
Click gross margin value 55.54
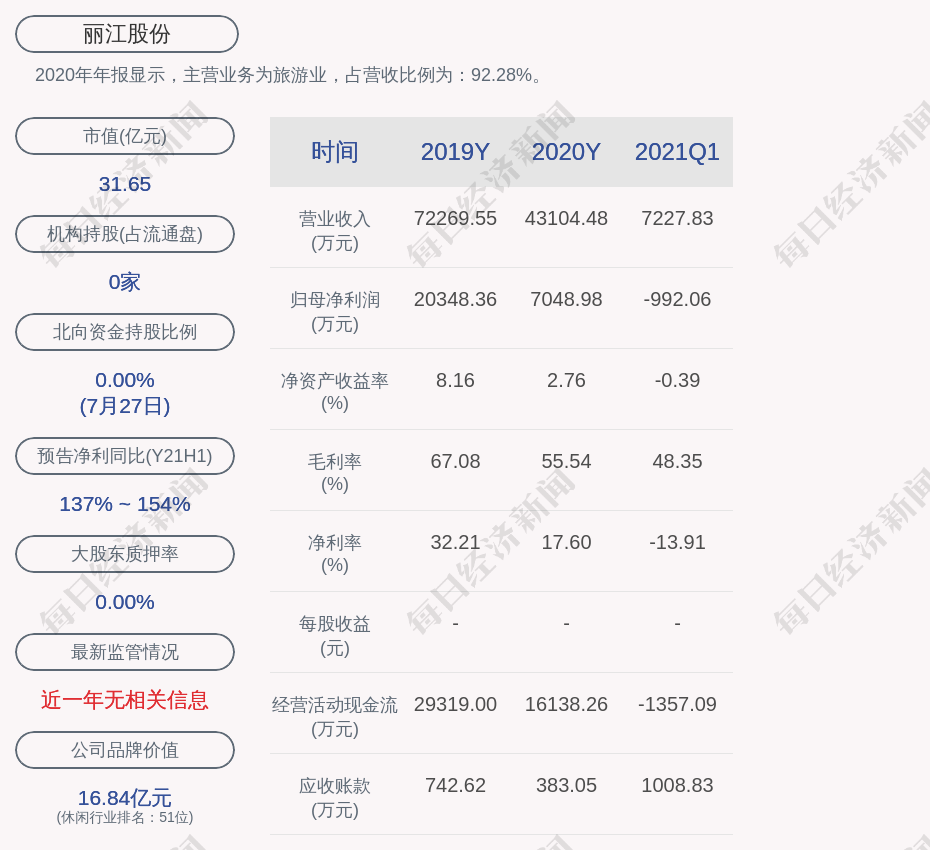click(566, 461)
